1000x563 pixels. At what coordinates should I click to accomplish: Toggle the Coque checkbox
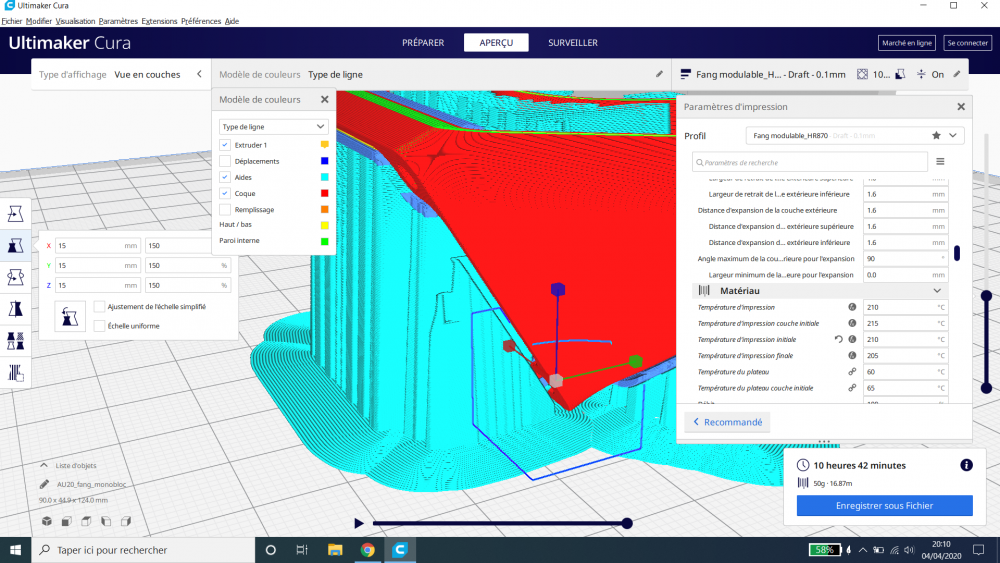pyautogui.click(x=225, y=193)
